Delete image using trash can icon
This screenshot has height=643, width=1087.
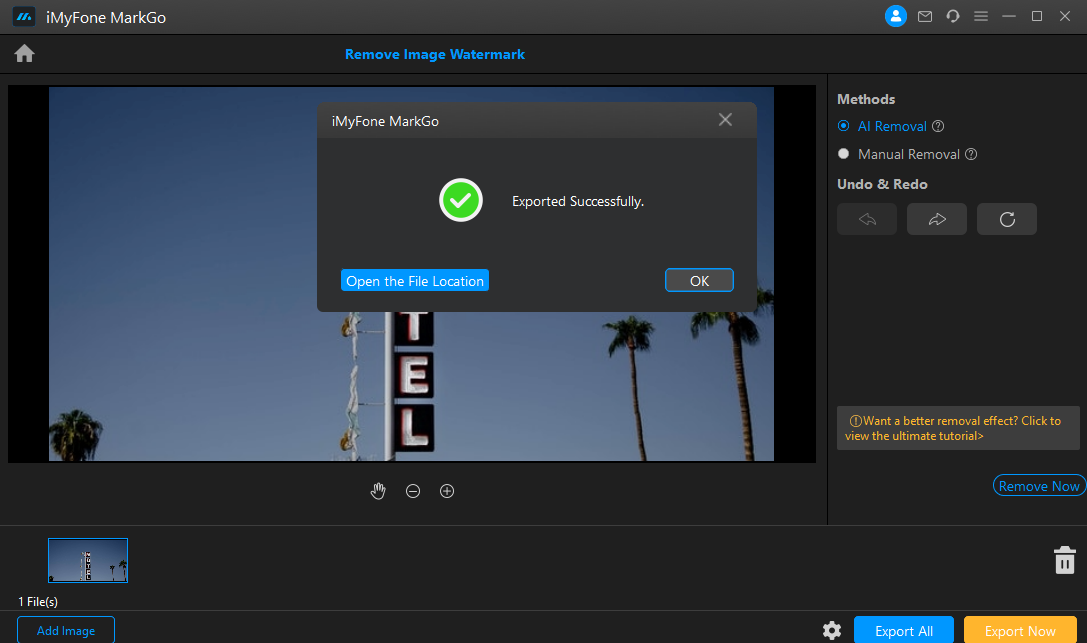point(1065,560)
